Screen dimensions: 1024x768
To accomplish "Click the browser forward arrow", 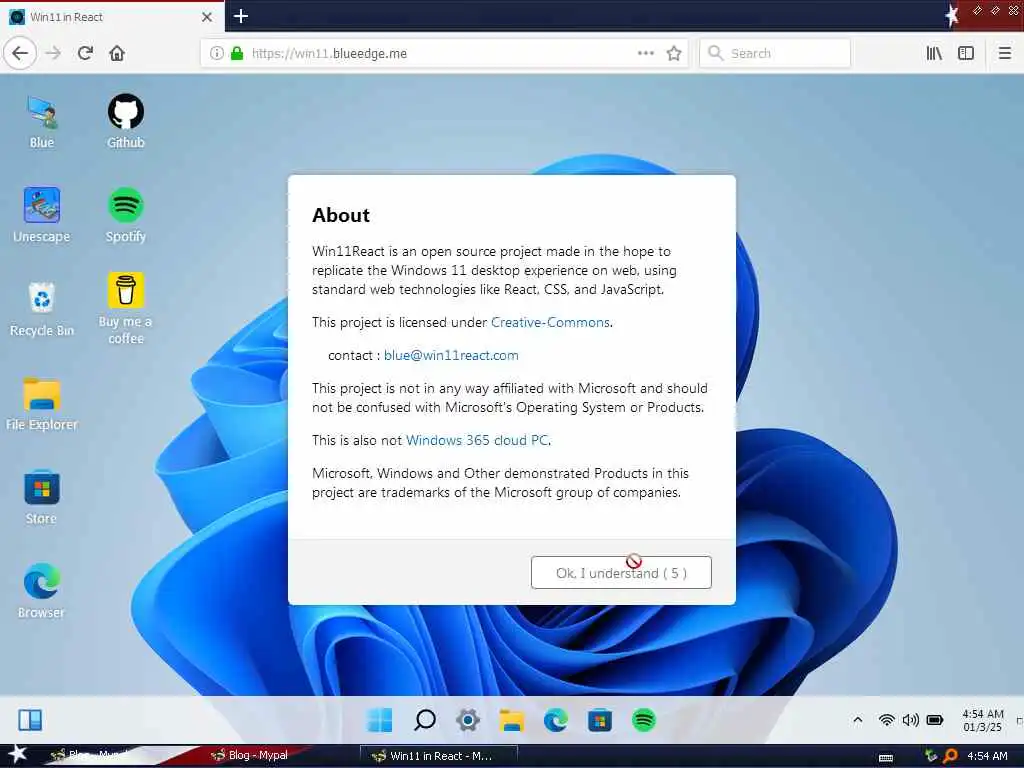I will tap(53, 53).
